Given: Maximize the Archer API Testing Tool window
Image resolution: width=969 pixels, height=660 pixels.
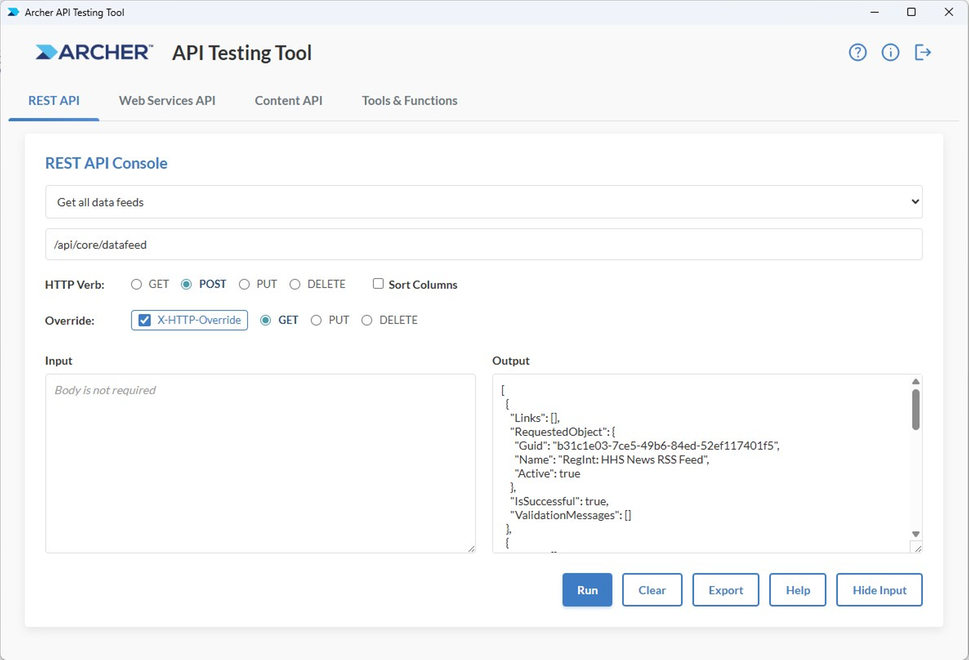Looking at the screenshot, I should [912, 12].
